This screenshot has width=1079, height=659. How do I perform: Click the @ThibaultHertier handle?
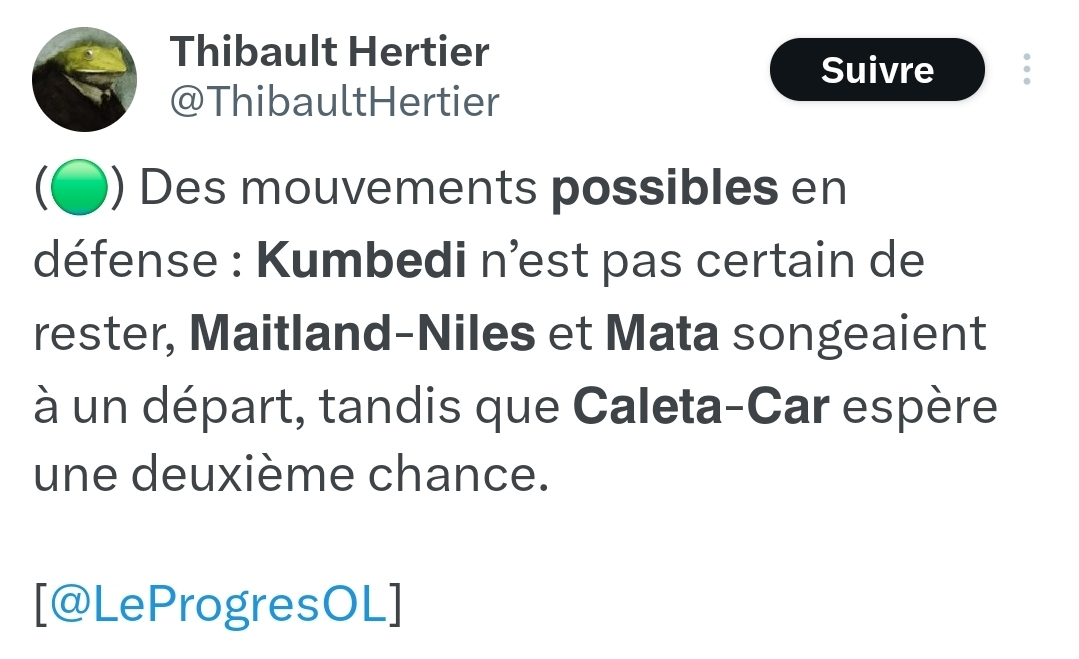(x=334, y=102)
